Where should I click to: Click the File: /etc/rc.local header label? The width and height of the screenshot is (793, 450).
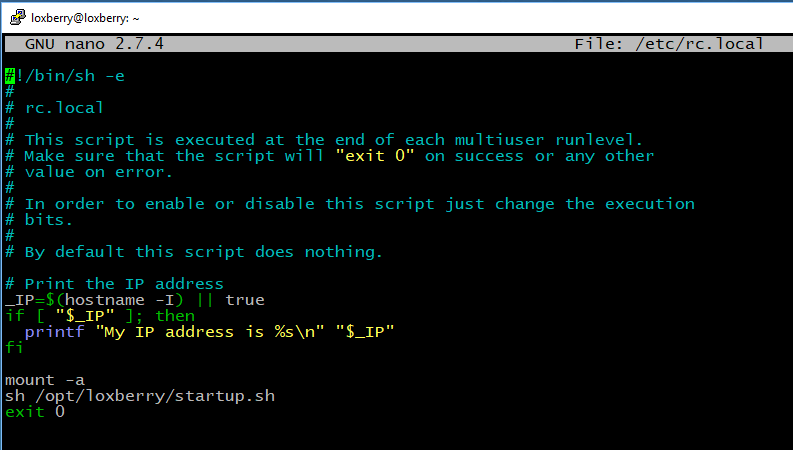(669, 44)
